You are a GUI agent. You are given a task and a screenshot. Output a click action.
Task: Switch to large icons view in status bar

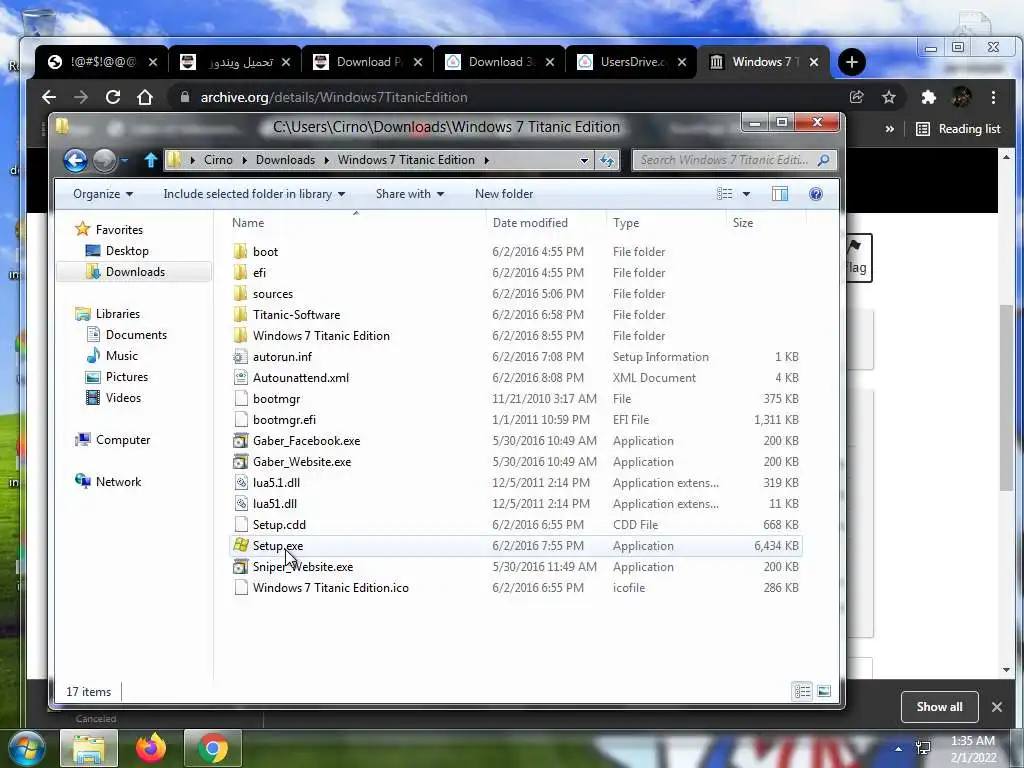(824, 691)
